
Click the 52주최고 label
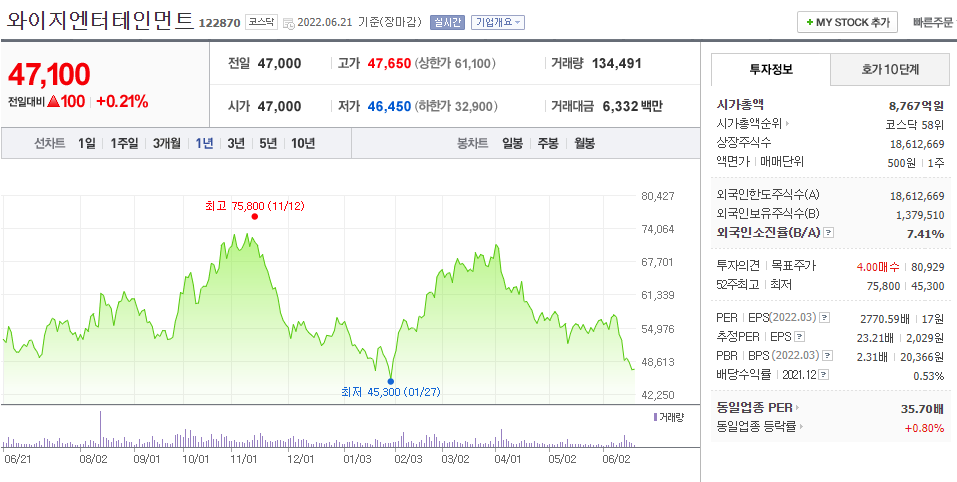(x=738, y=285)
